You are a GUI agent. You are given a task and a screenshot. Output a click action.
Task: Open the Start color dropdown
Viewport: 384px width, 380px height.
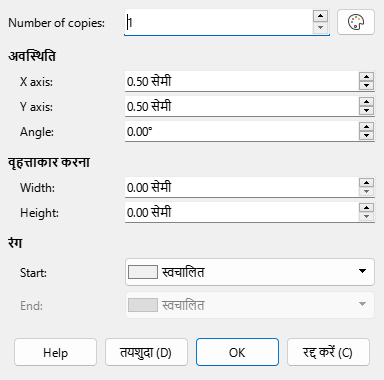pyautogui.click(x=250, y=272)
